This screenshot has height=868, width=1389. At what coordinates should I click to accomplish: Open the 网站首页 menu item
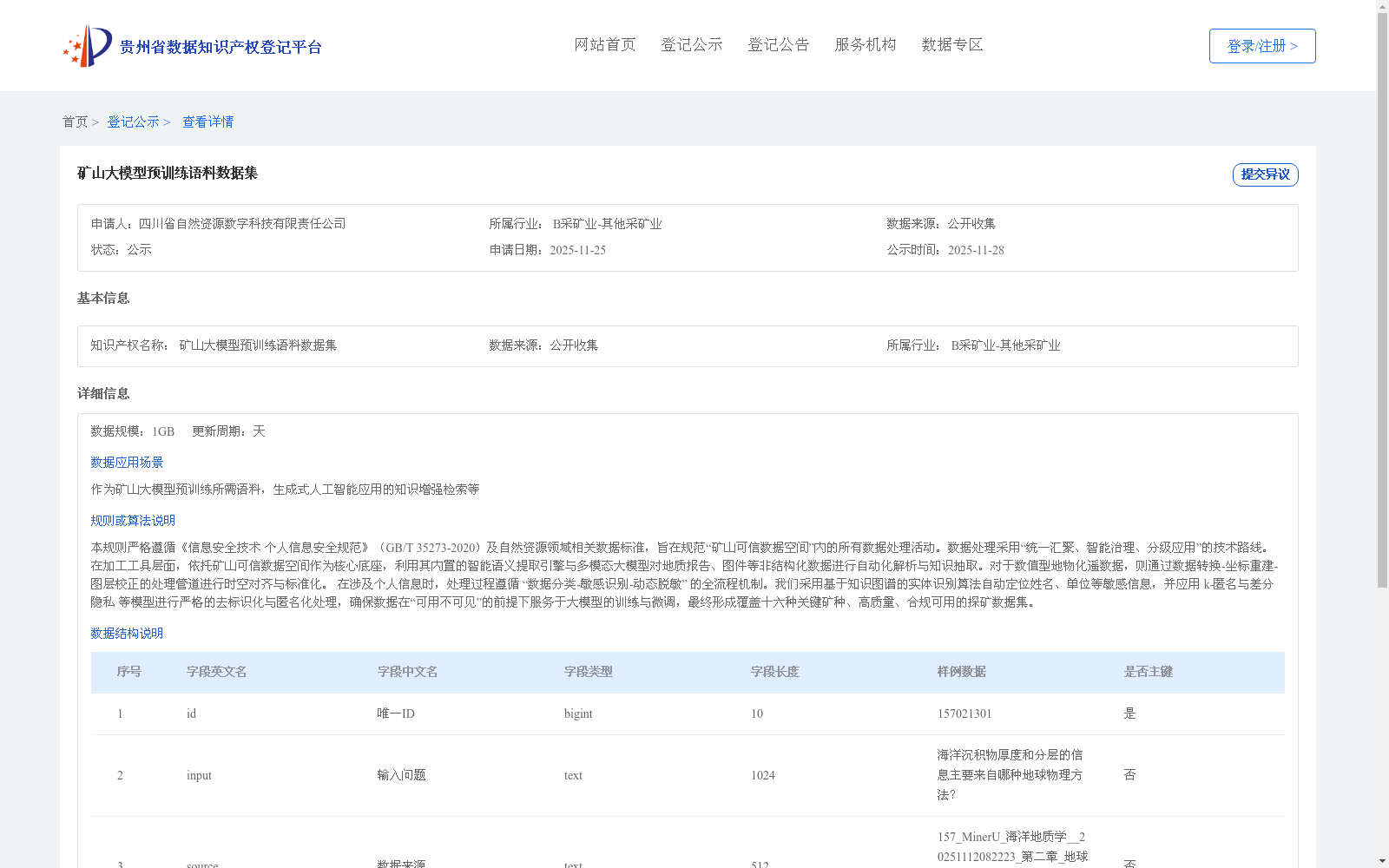pyautogui.click(x=605, y=44)
